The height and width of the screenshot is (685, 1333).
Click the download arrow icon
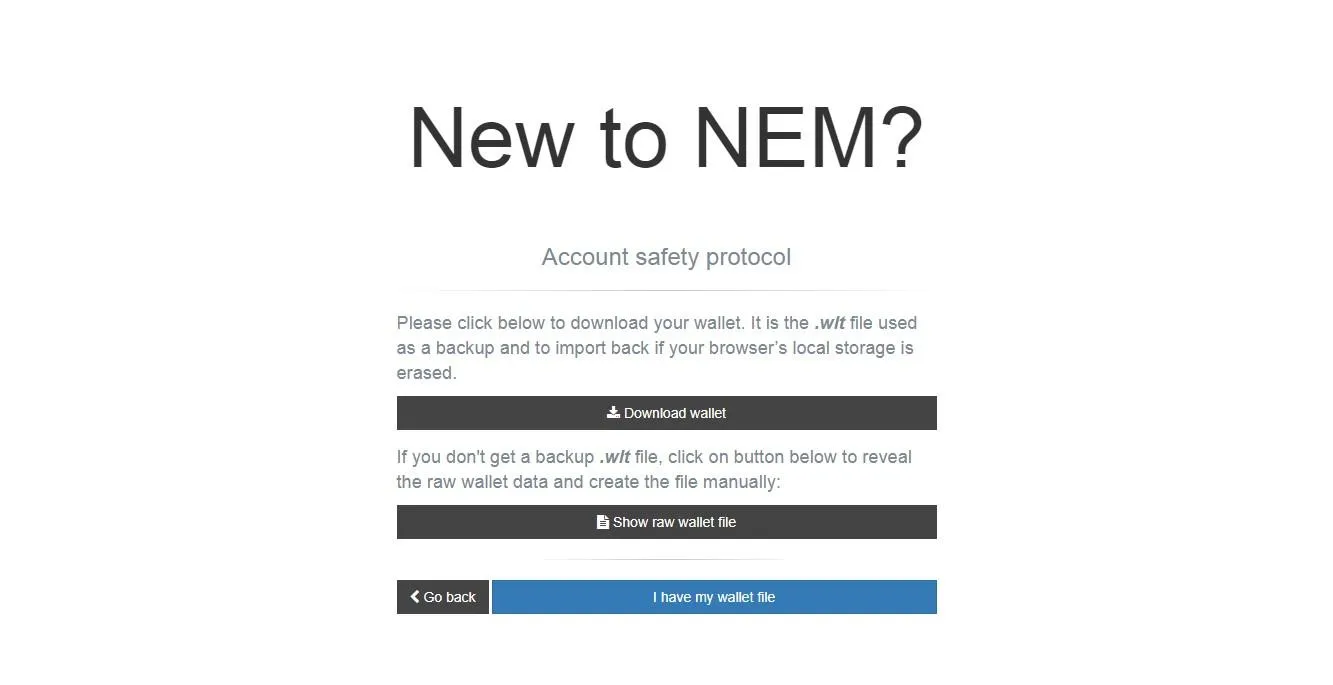[613, 412]
